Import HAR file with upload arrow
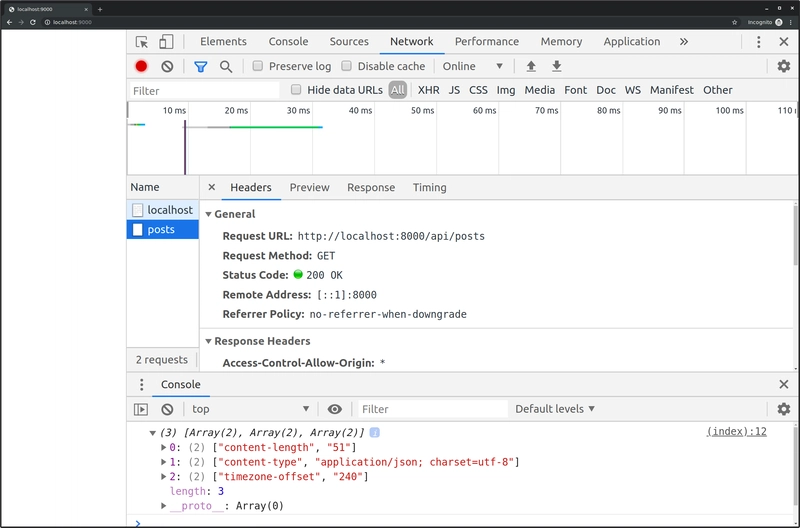The image size is (800, 528). click(x=531, y=66)
